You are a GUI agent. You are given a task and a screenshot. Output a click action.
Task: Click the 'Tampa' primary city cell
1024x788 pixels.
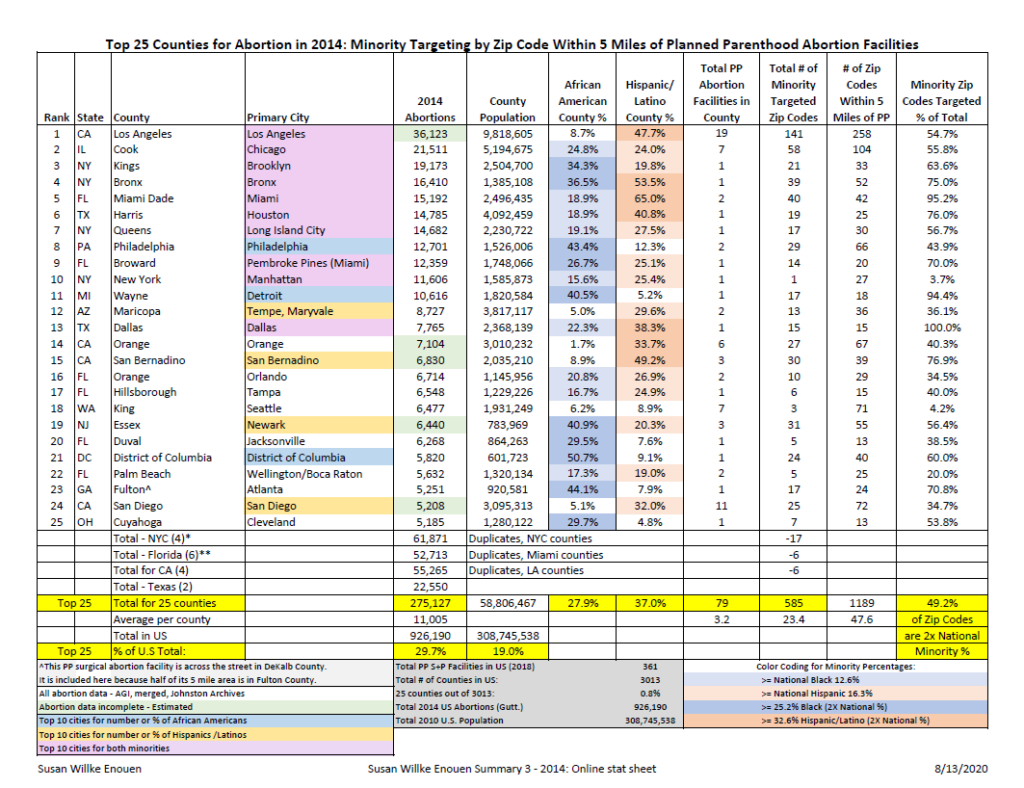319,392
